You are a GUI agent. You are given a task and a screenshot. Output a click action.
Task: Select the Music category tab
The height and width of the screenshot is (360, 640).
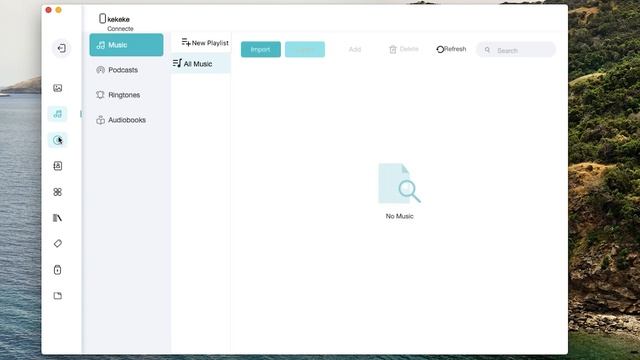(x=126, y=45)
